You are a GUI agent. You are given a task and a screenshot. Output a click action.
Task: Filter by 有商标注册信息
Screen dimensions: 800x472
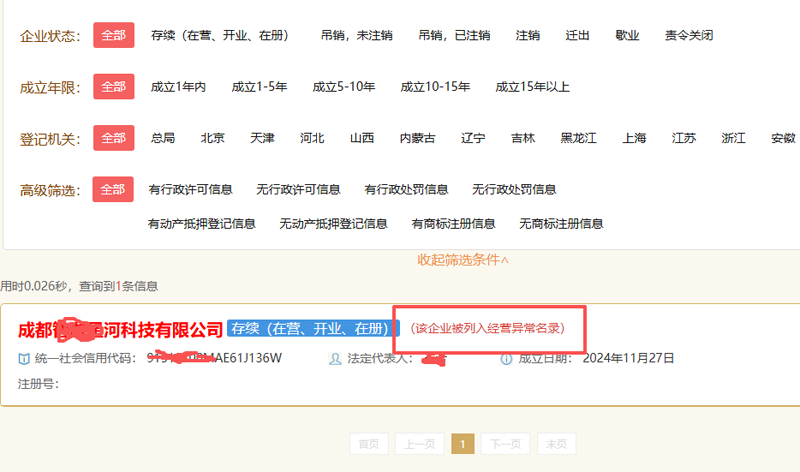pyautogui.click(x=454, y=223)
